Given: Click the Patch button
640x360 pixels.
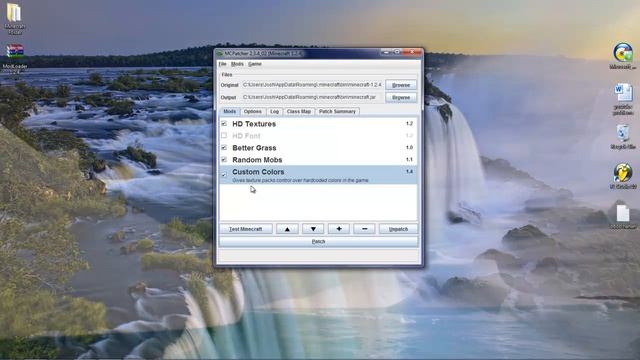Looking at the screenshot, I should pyautogui.click(x=318, y=242).
